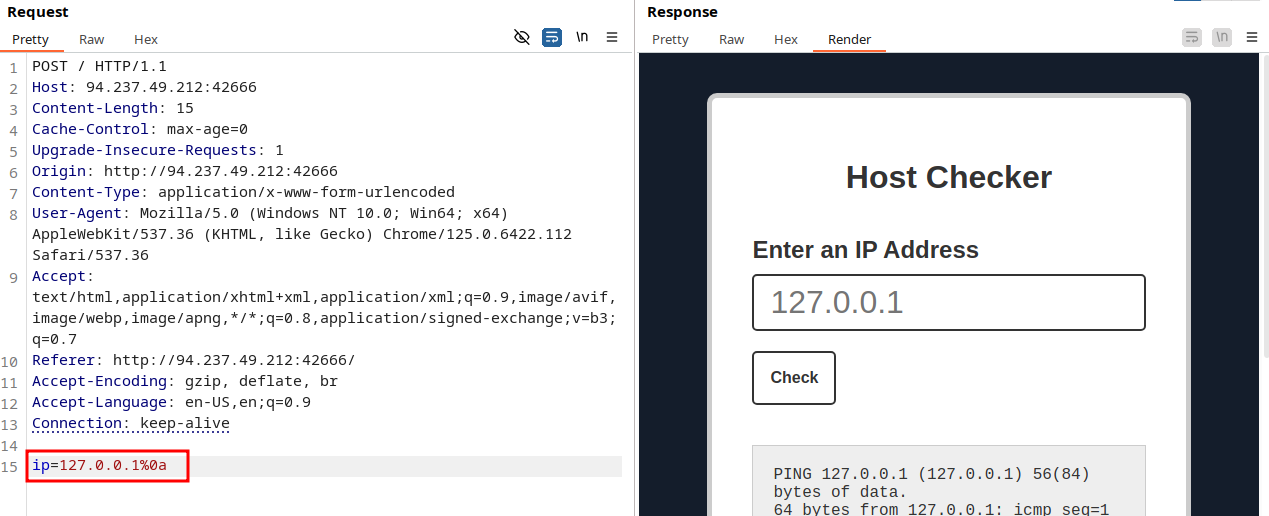
Task: Click the 'Content-Length: 15' header
Action: tap(113, 108)
